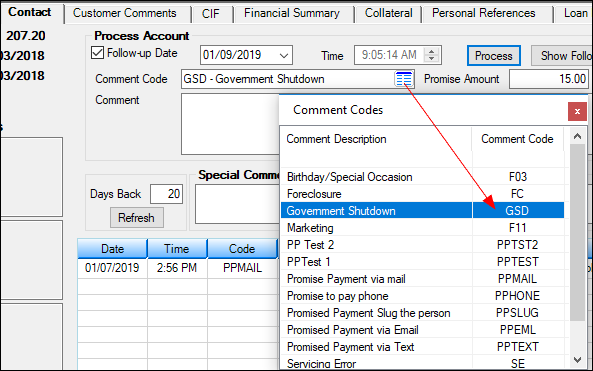Open the Personal References tab

(484, 13)
